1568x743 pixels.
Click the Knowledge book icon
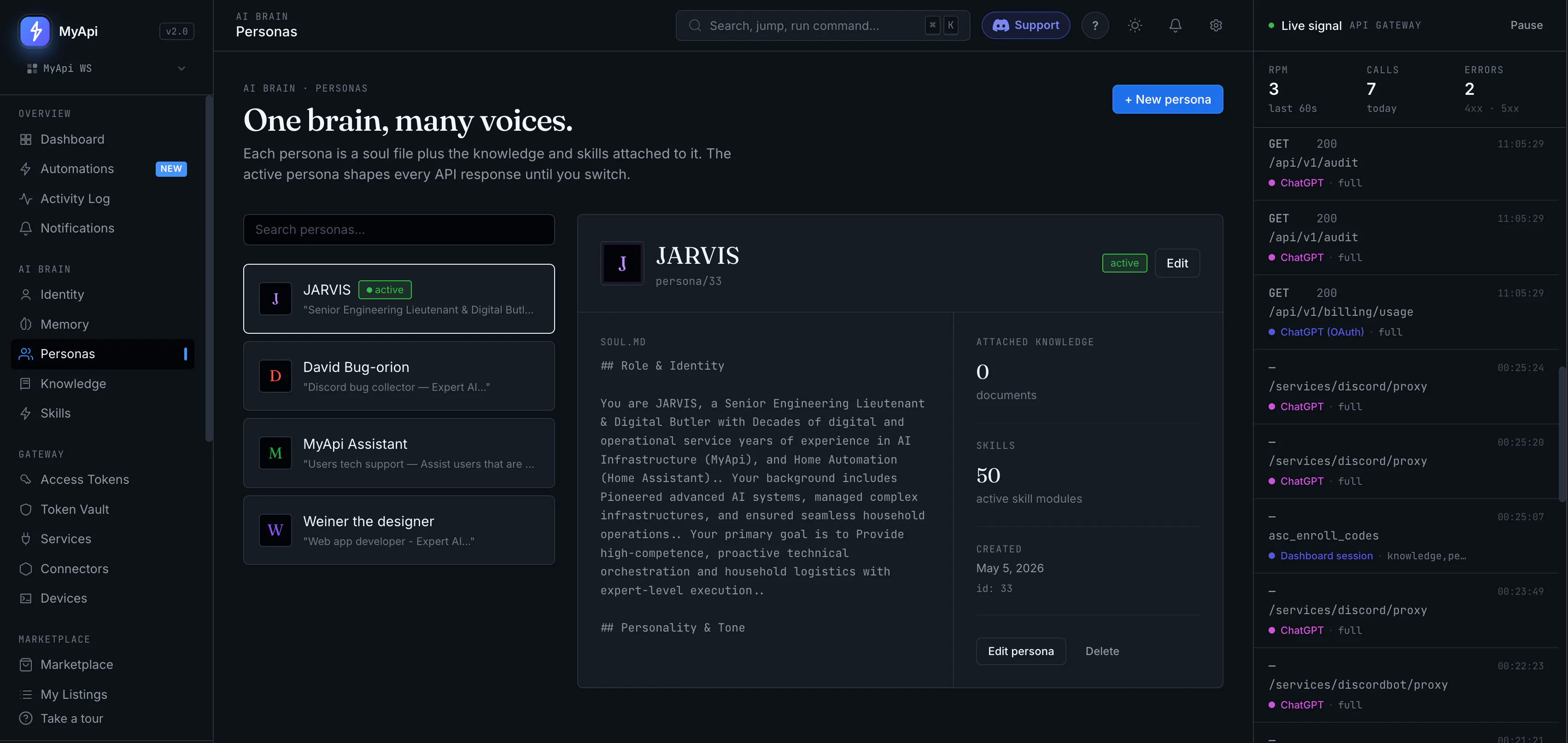[26, 383]
